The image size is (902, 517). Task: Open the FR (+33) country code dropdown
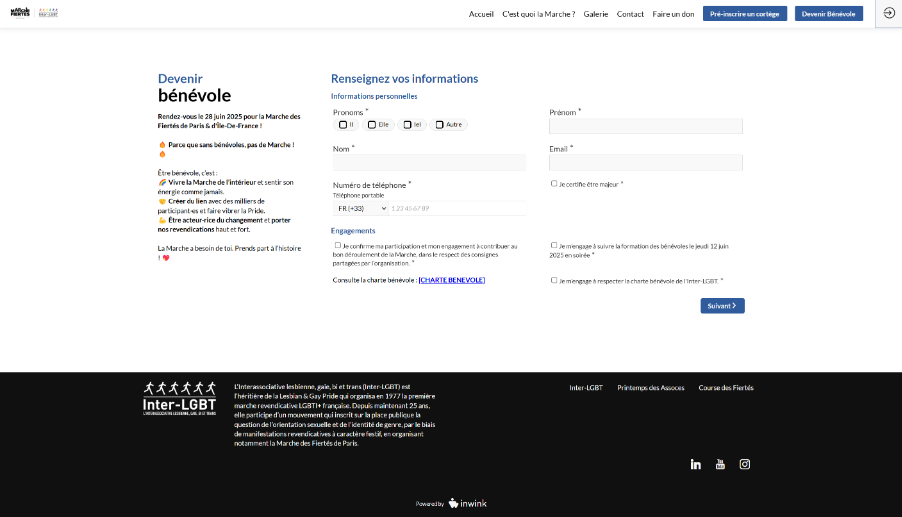pyautogui.click(x=361, y=208)
